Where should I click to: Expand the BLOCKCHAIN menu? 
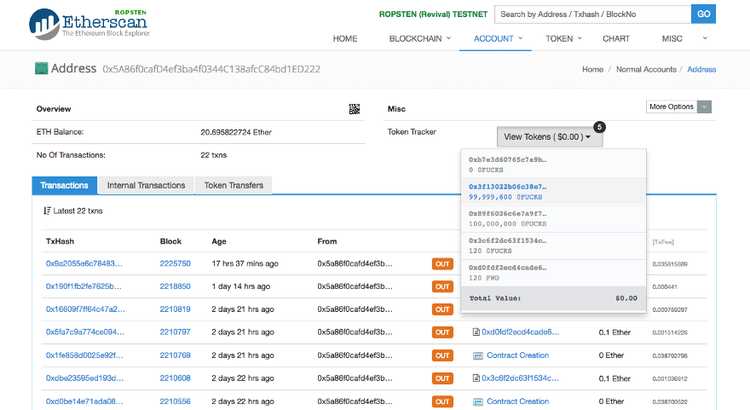tap(419, 38)
